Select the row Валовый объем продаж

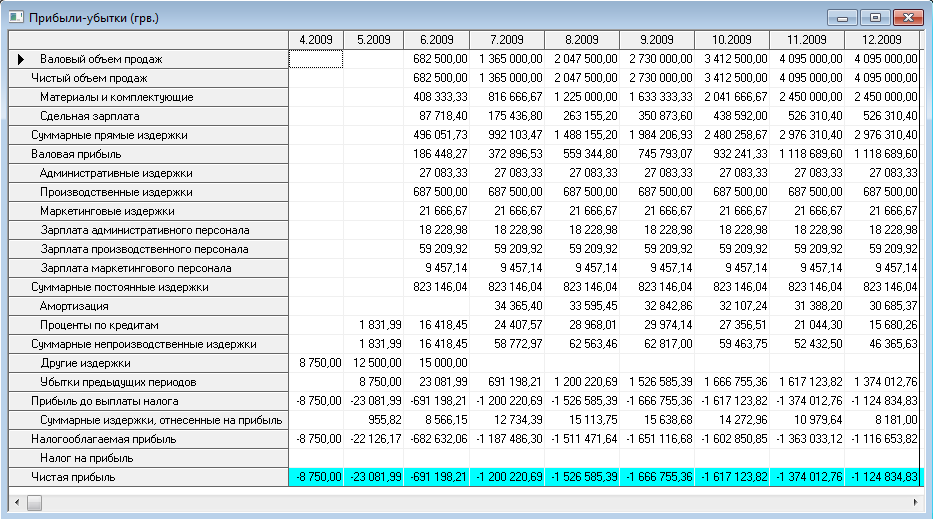(x=149, y=59)
